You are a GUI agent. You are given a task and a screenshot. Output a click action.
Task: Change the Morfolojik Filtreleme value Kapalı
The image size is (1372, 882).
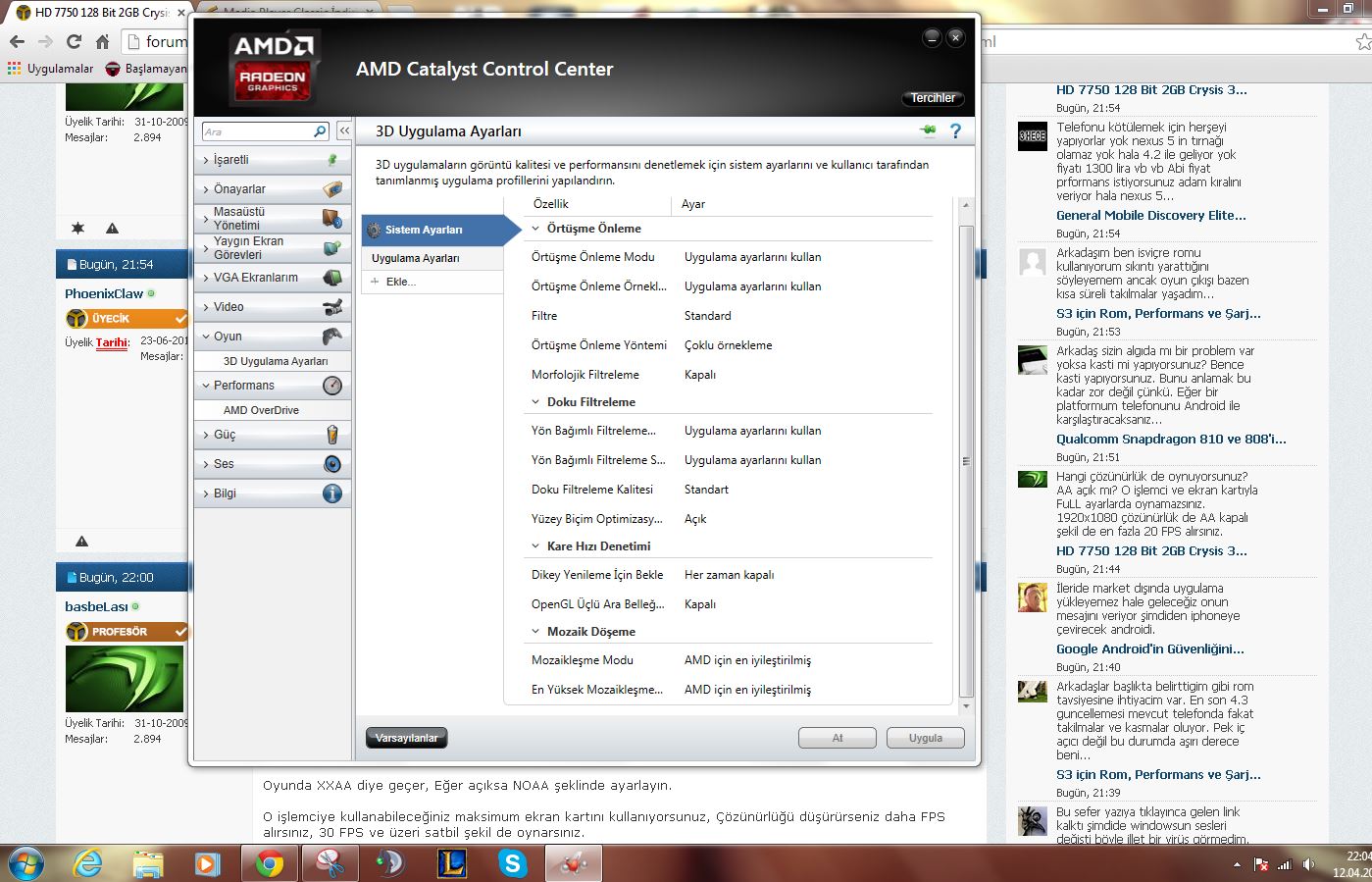pyautogui.click(x=700, y=375)
